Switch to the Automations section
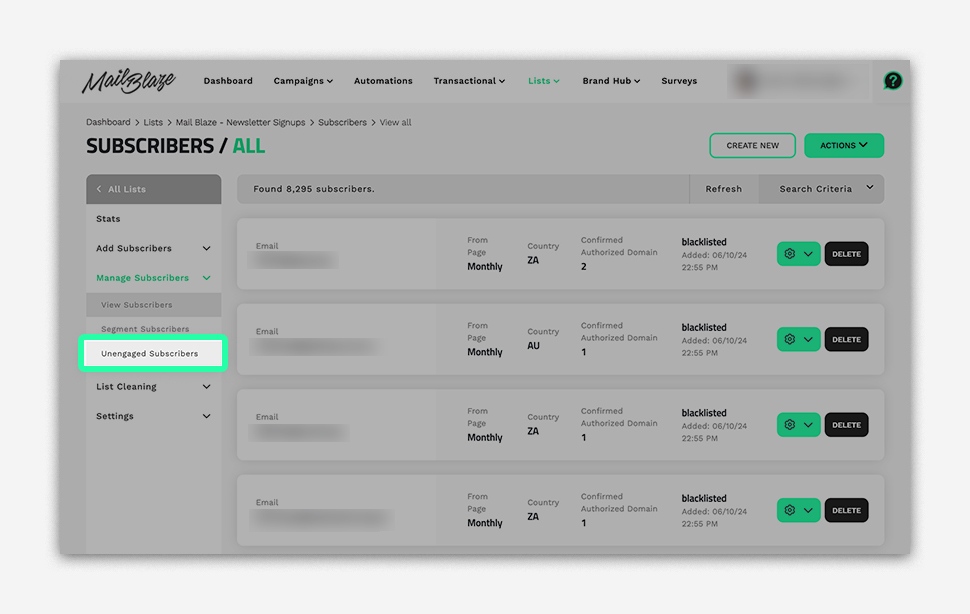 pos(383,81)
